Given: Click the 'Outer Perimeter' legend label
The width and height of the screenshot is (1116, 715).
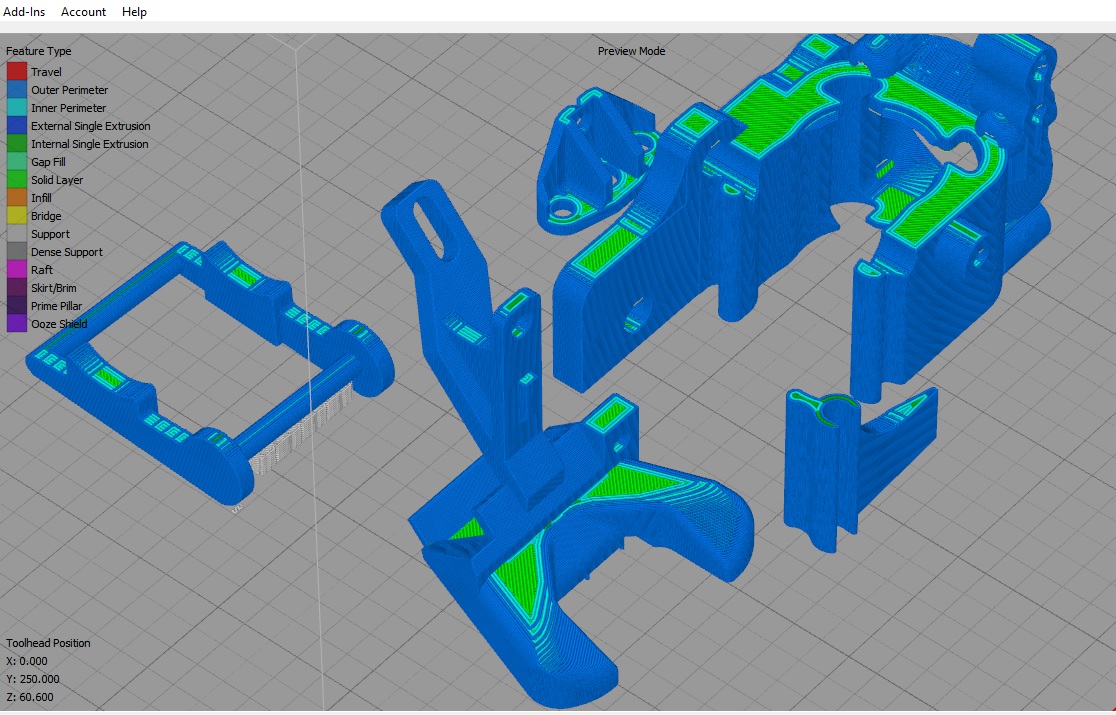Looking at the screenshot, I should 70,90.
